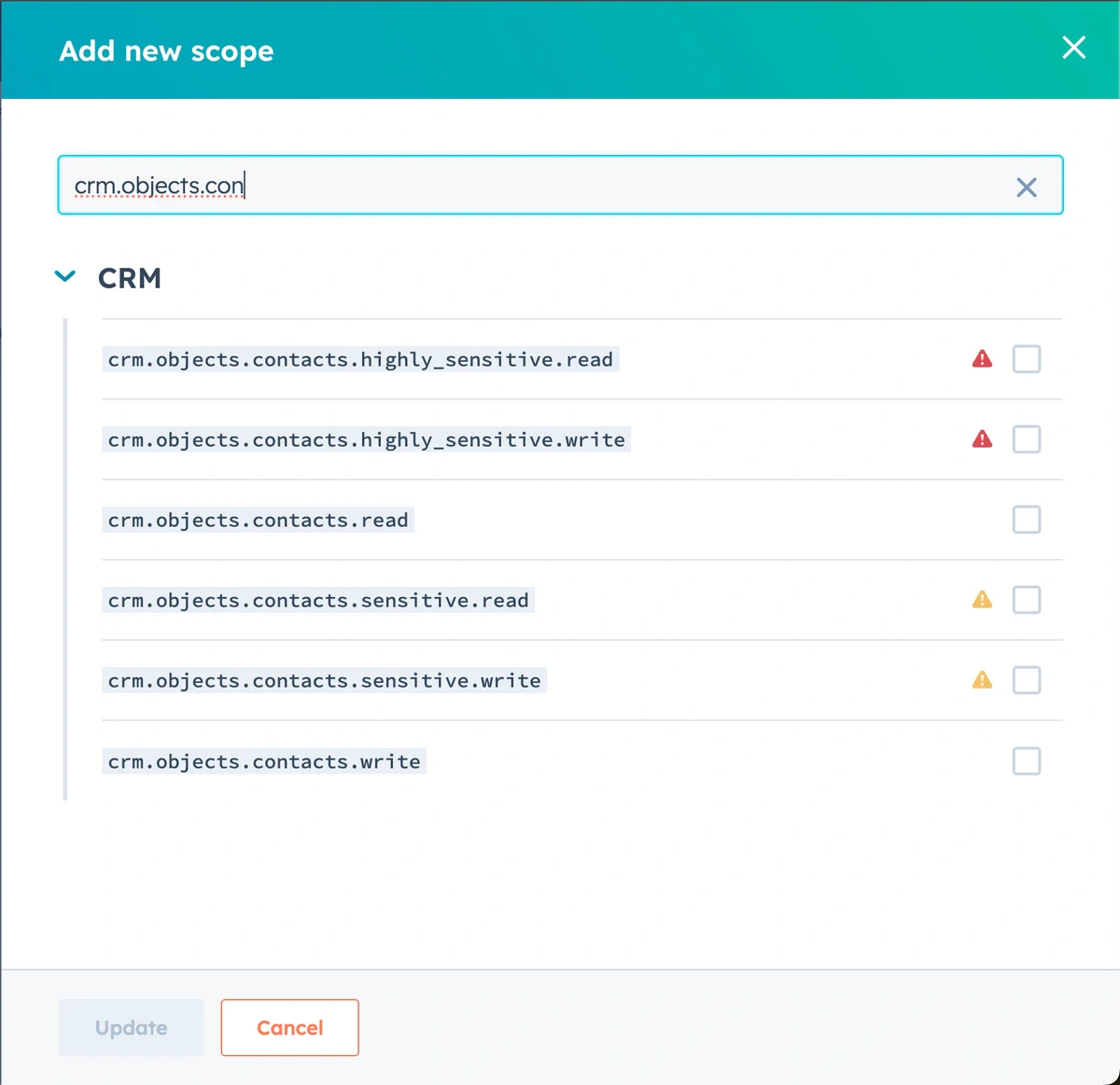
Task: Select the crm.objects.contacts.write checkbox
Action: pyautogui.click(x=1027, y=761)
